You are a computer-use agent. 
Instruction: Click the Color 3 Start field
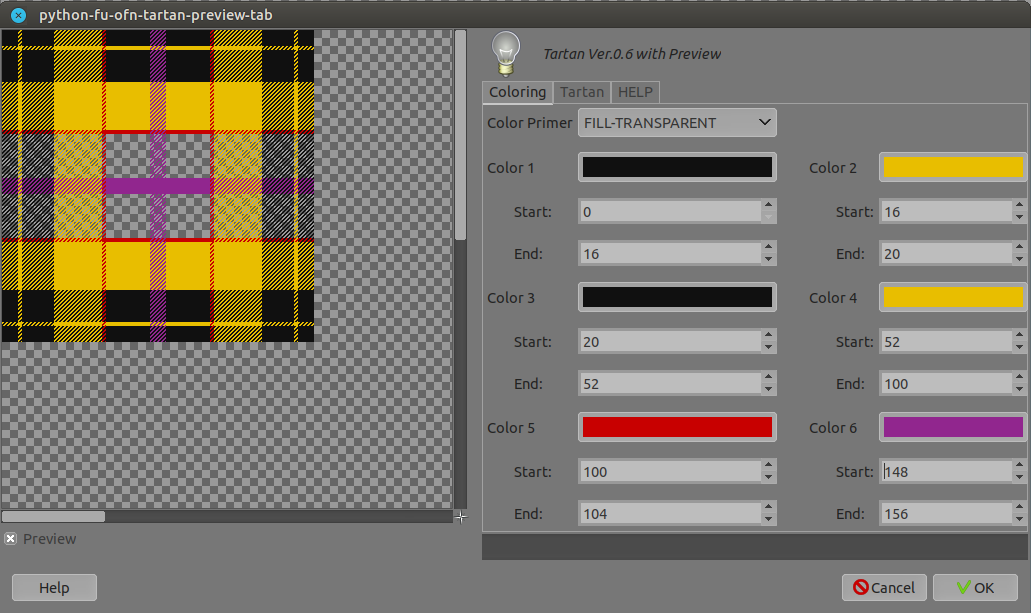(670, 342)
